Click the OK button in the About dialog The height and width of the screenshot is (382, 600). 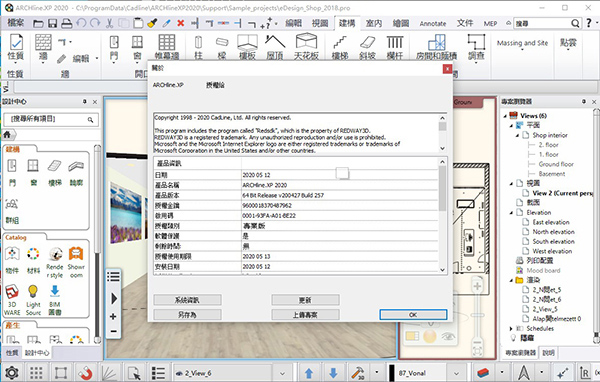(x=413, y=315)
